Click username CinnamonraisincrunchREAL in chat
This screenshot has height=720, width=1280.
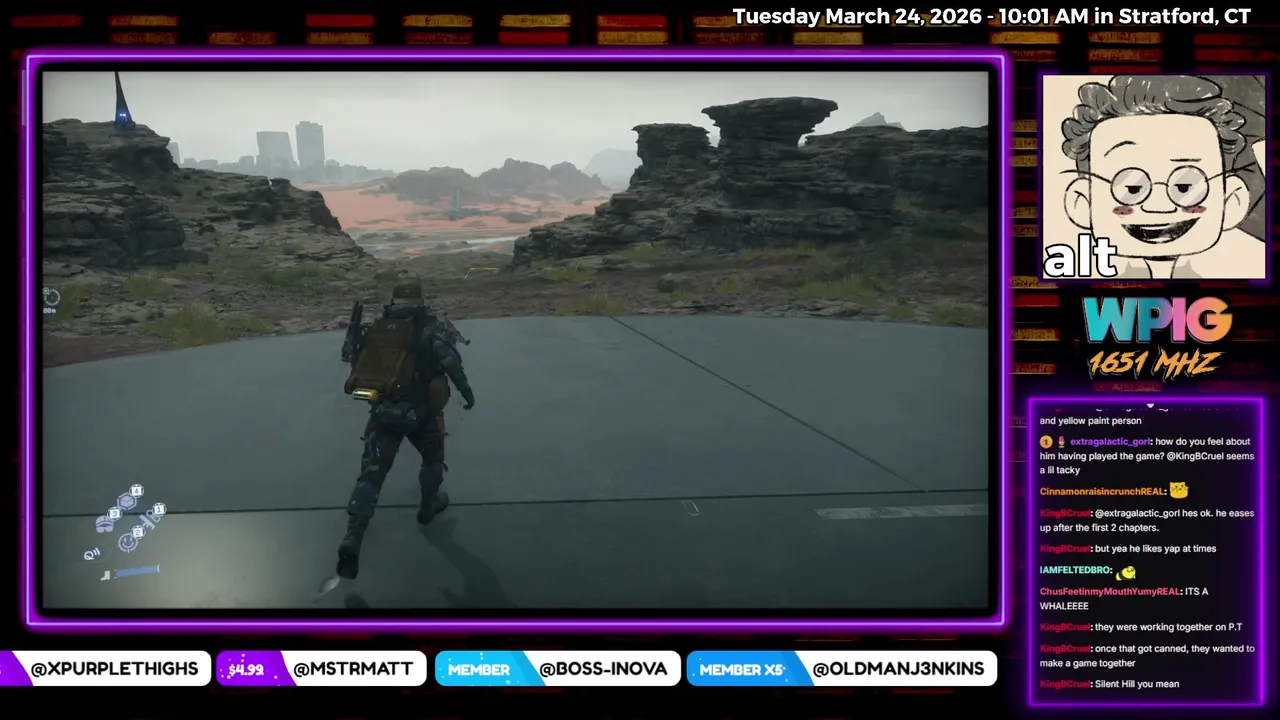[x=1101, y=491]
